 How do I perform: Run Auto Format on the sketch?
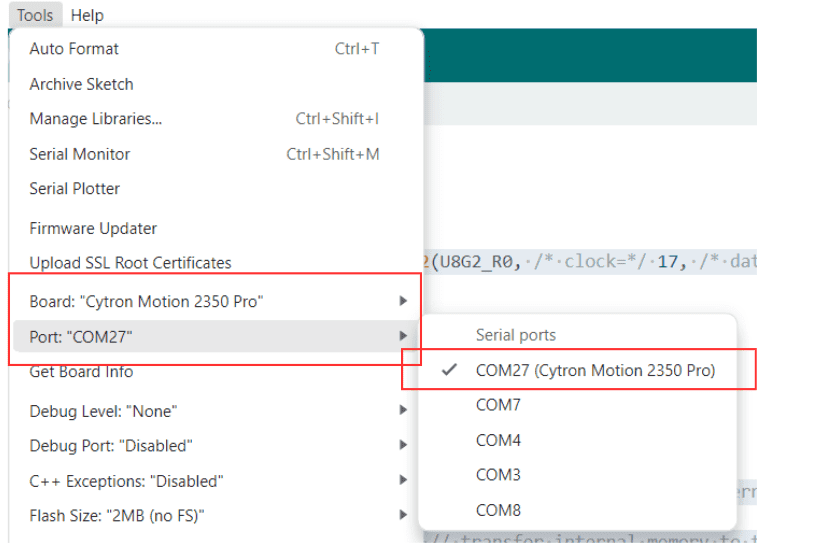click(74, 48)
